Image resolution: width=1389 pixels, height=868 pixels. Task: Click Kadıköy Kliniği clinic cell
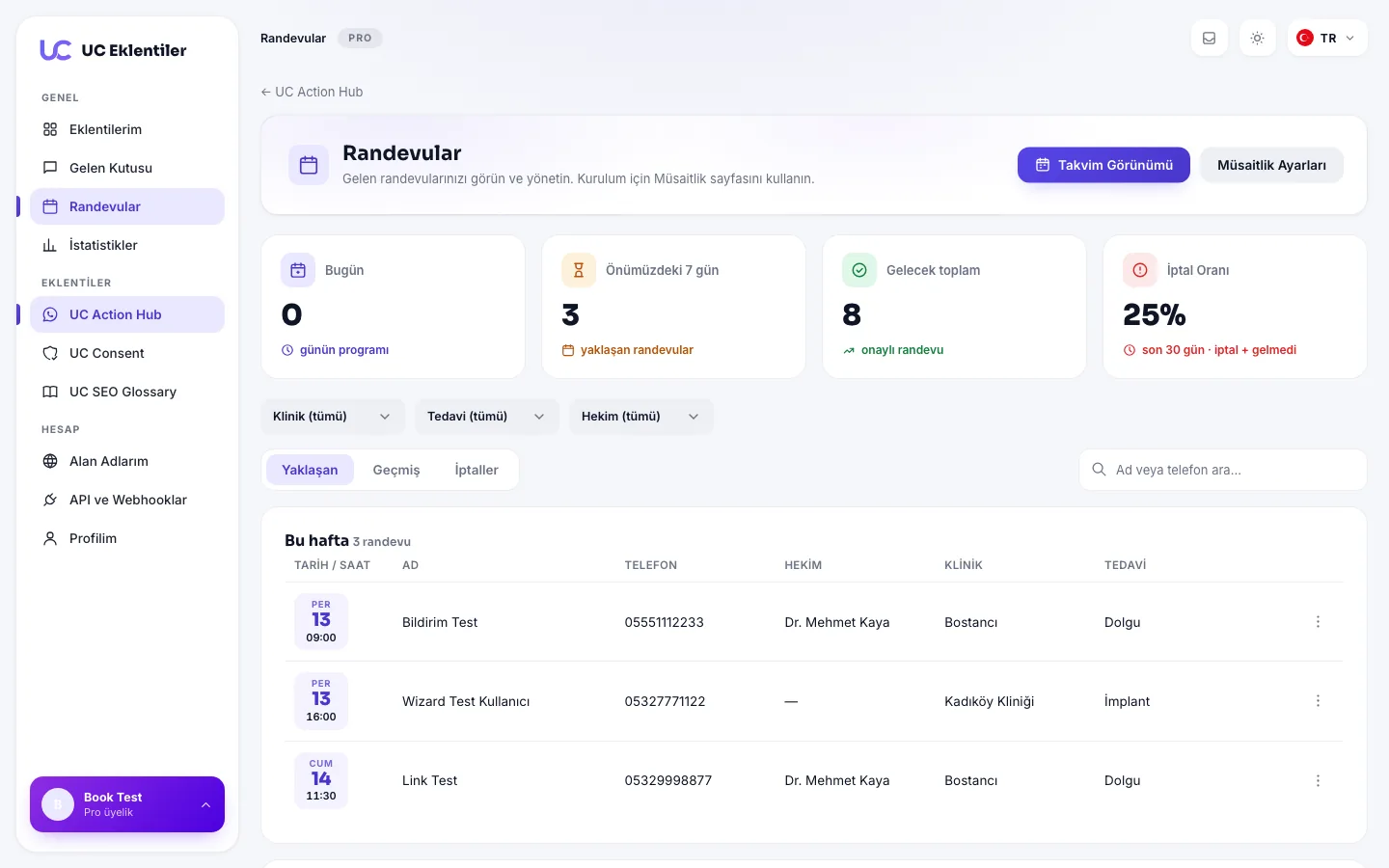point(990,701)
